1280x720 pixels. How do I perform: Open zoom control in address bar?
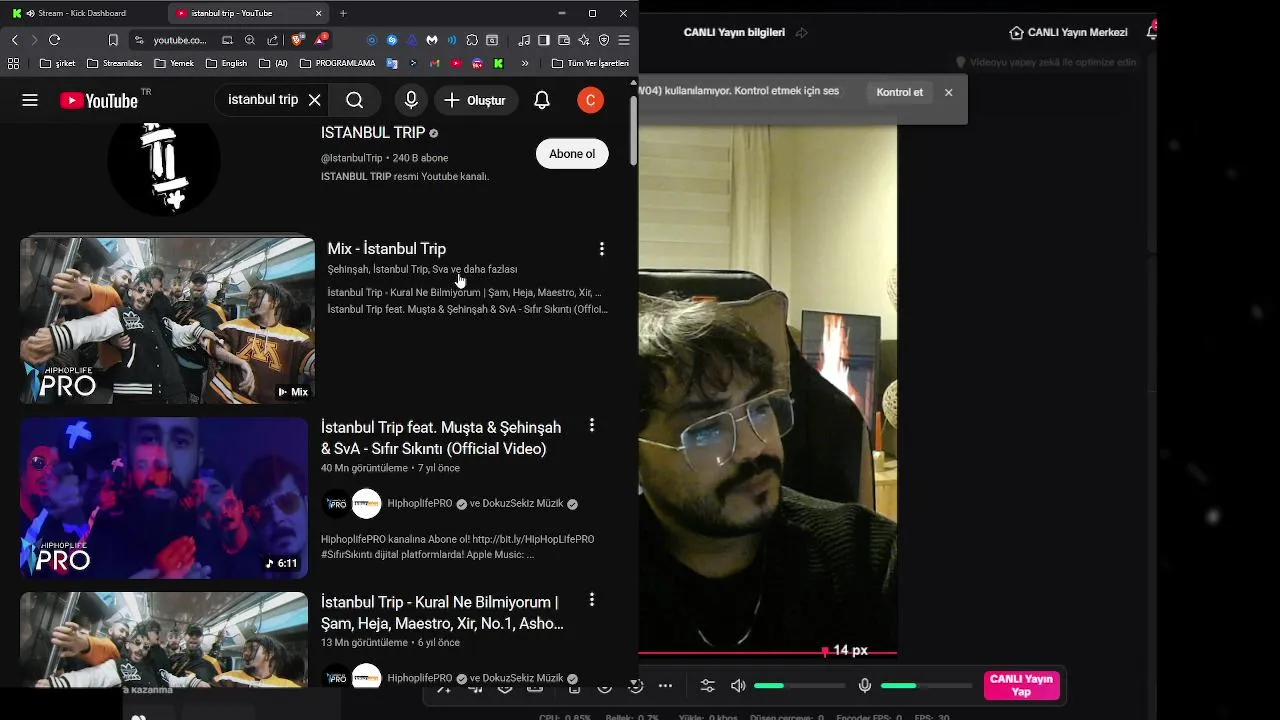pyautogui.click(x=250, y=40)
